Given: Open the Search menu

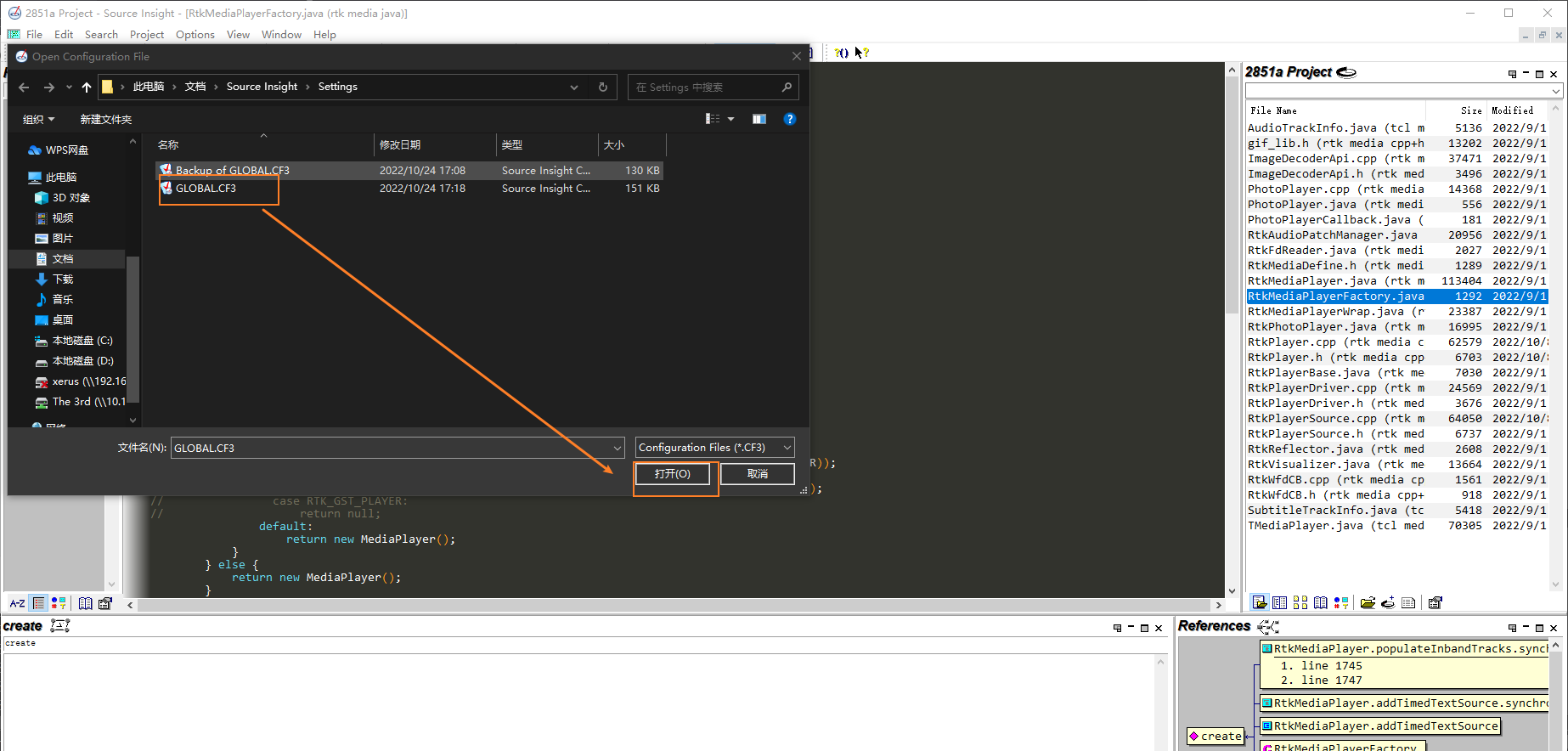Looking at the screenshot, I should coord(101,35).
